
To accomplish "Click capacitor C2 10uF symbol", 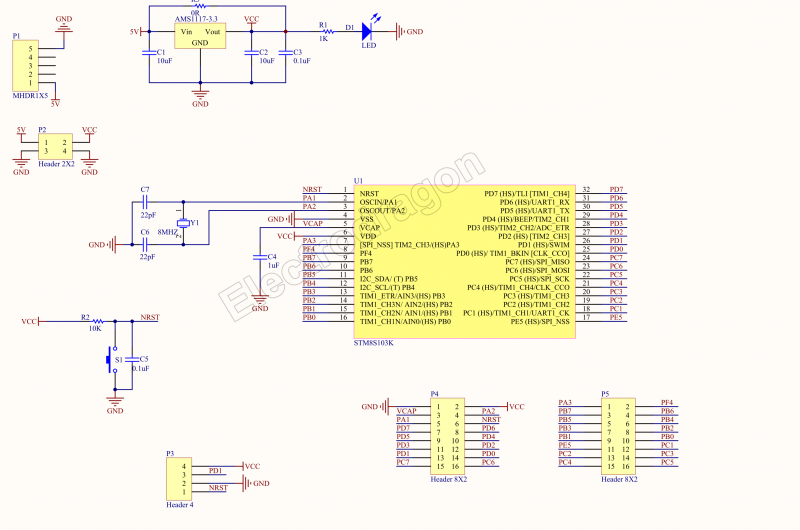I will [251, 53].
